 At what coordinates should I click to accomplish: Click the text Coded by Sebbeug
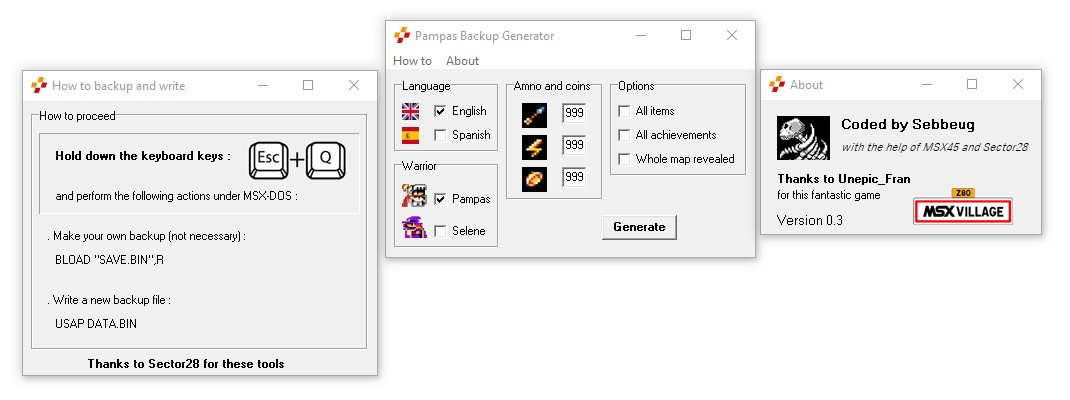908,124
